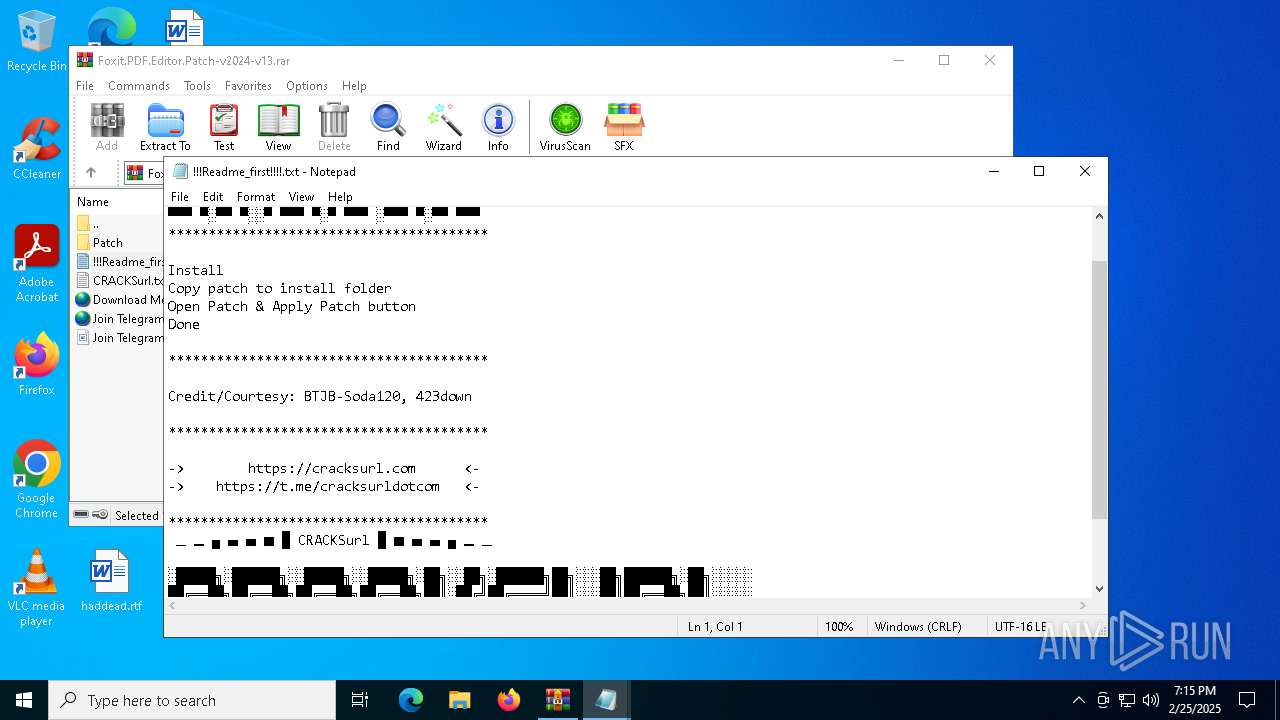Open Microsoft Edge from the taskbar

411,700
